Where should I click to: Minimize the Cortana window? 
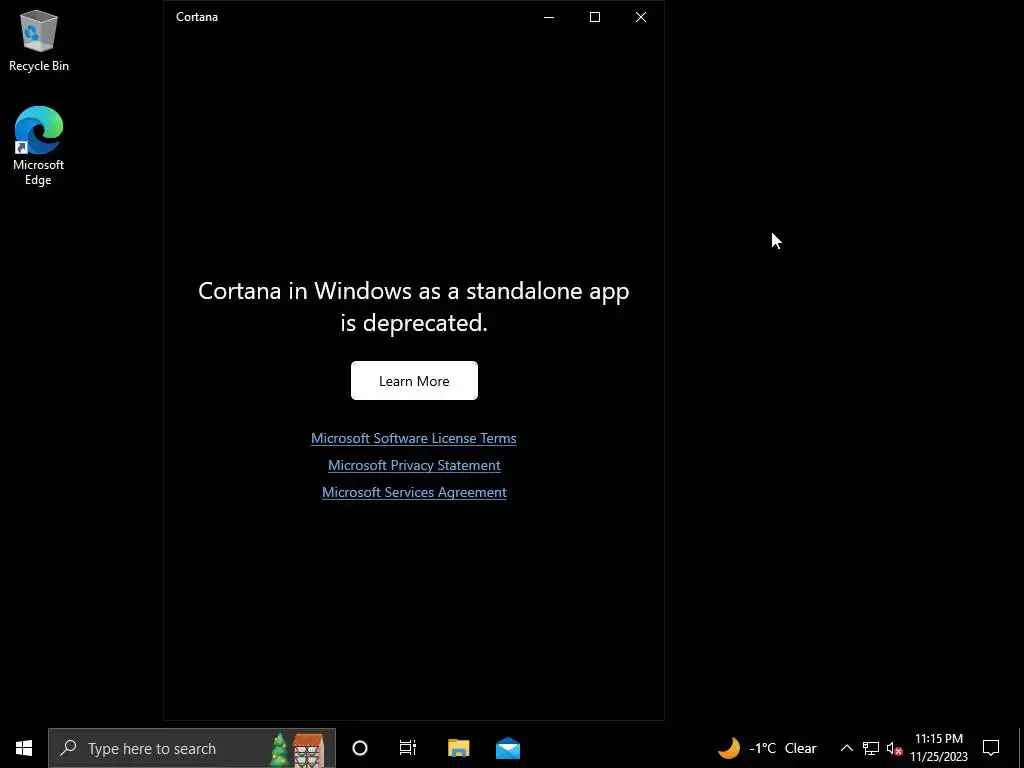(549, 17)
